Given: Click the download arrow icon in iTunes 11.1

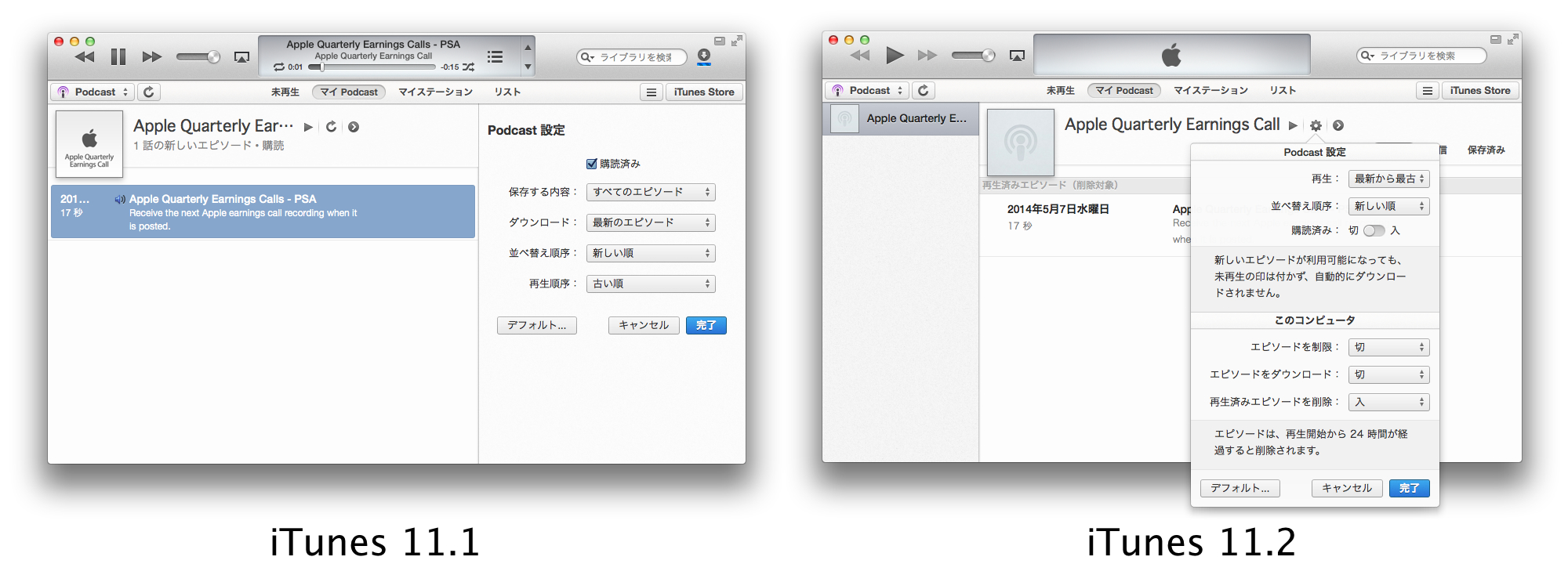Looking at the screenshot, I should point(704,56).
